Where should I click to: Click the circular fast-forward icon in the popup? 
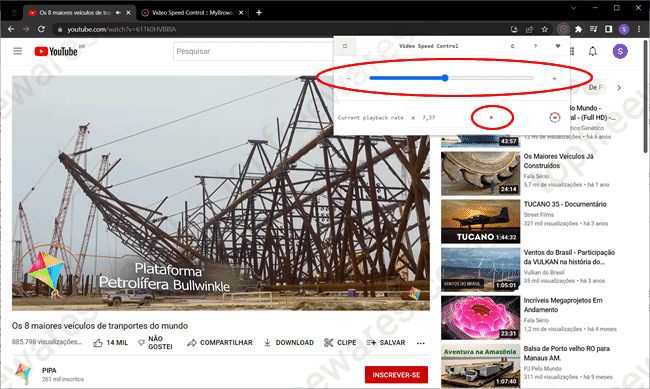coord(555,117)
